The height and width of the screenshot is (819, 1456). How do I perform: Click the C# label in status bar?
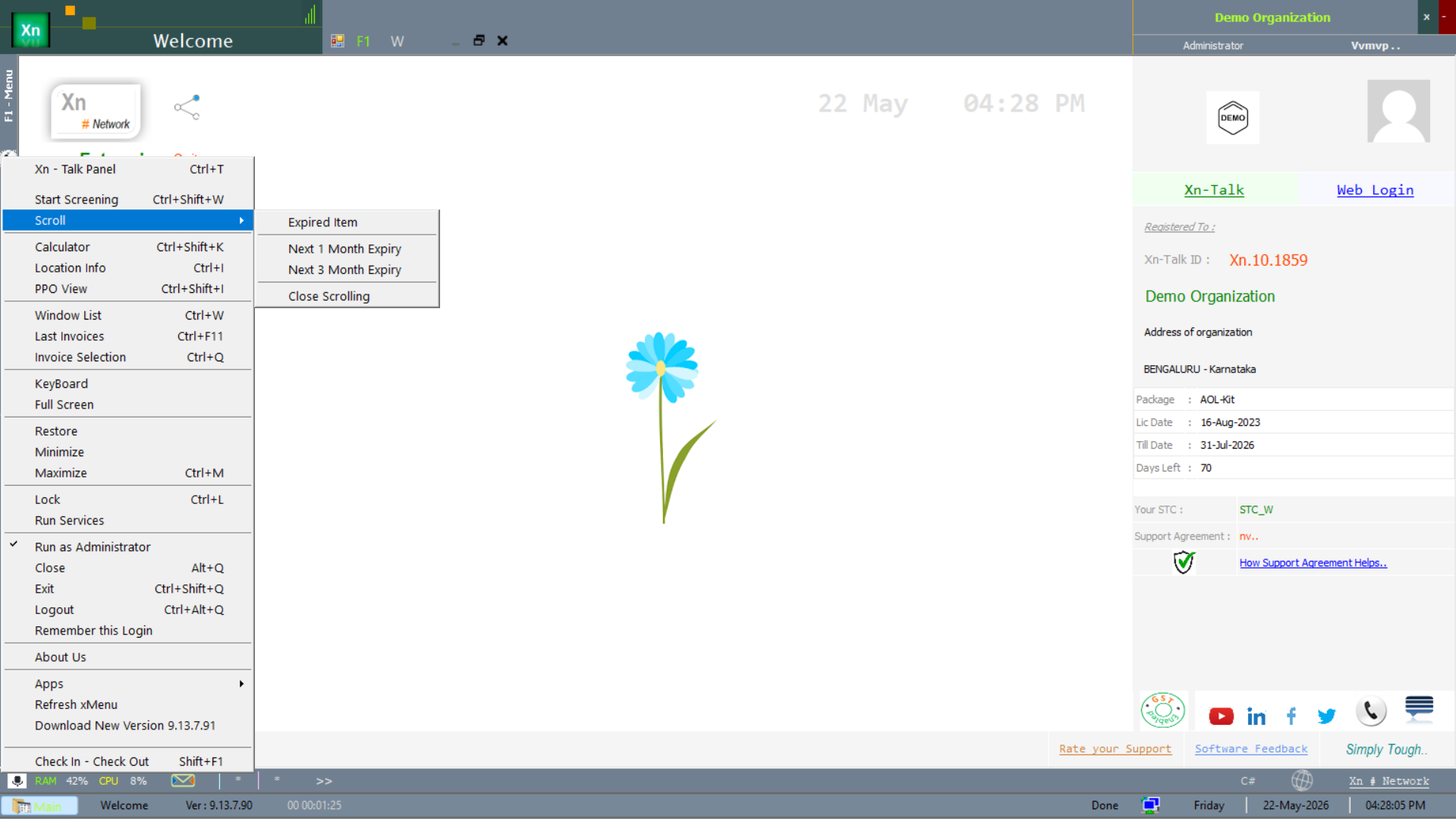[1247, 781]
